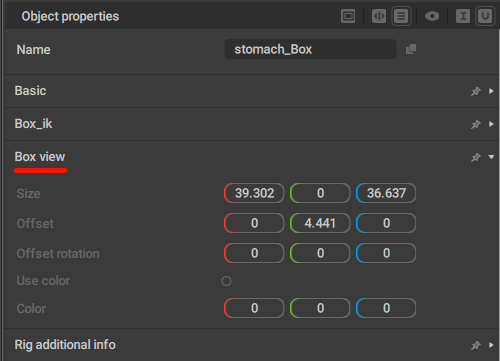Enable the Use color option

tap(226, 281)
